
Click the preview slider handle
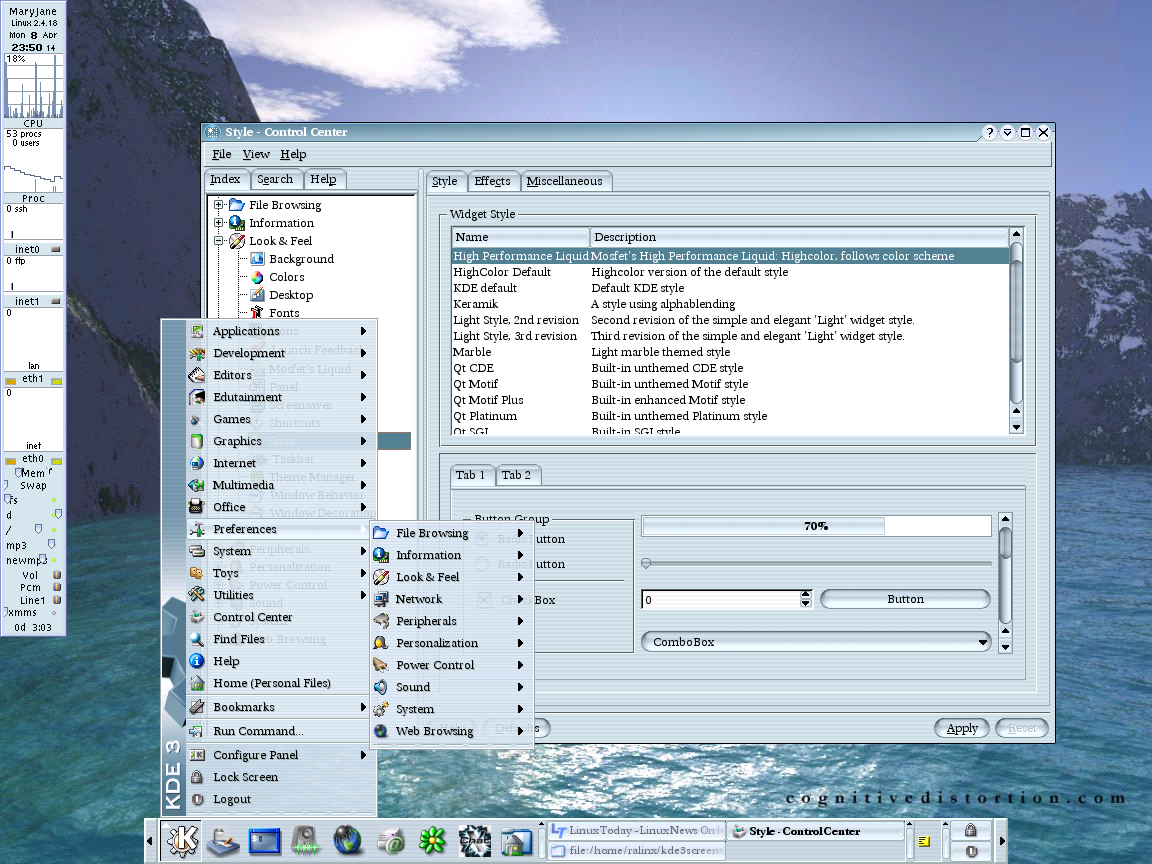point(646,564)
